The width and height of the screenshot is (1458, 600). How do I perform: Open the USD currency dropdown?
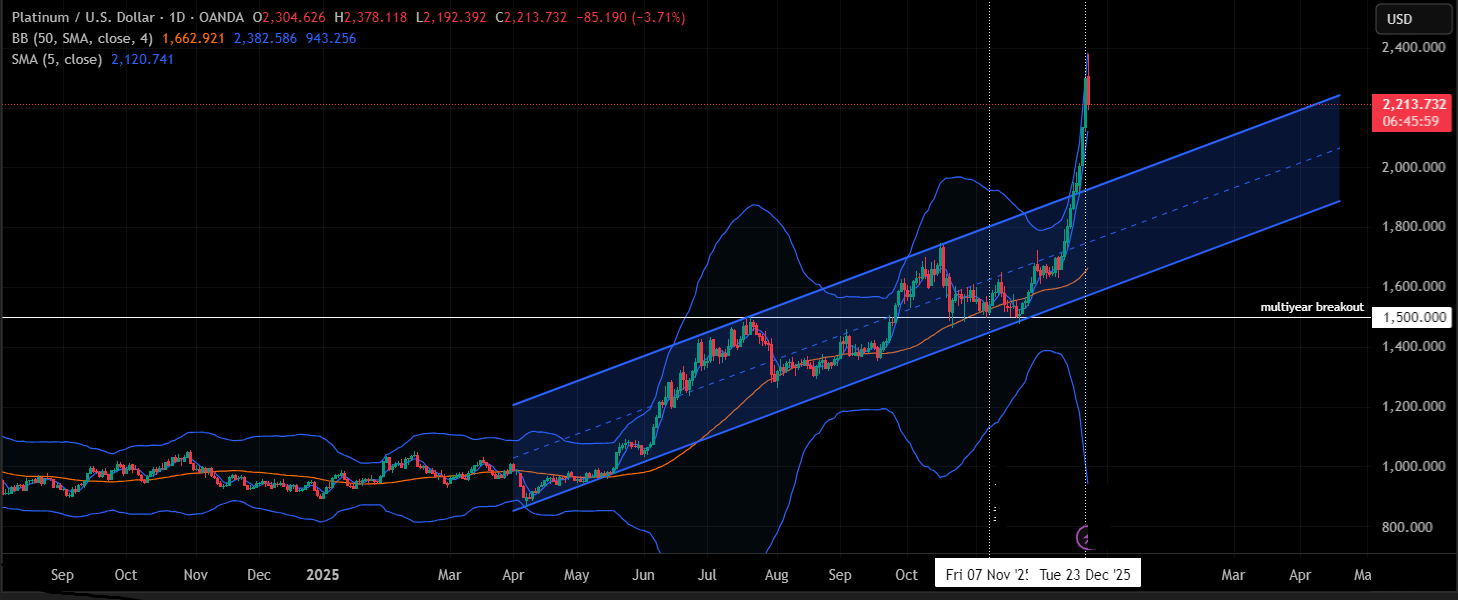click(x=1413, y=19)
